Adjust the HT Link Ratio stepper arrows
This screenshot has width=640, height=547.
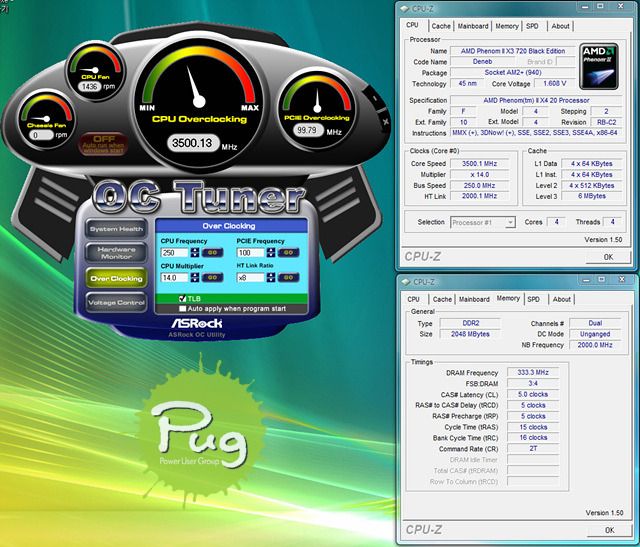(271, 278)
